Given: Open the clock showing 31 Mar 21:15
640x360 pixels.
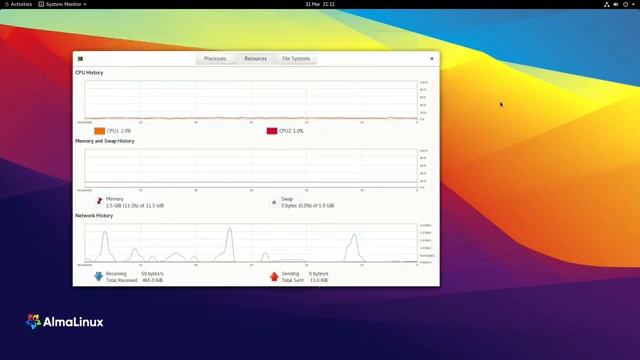Looking at the screenshot, I should pos(320,4).
